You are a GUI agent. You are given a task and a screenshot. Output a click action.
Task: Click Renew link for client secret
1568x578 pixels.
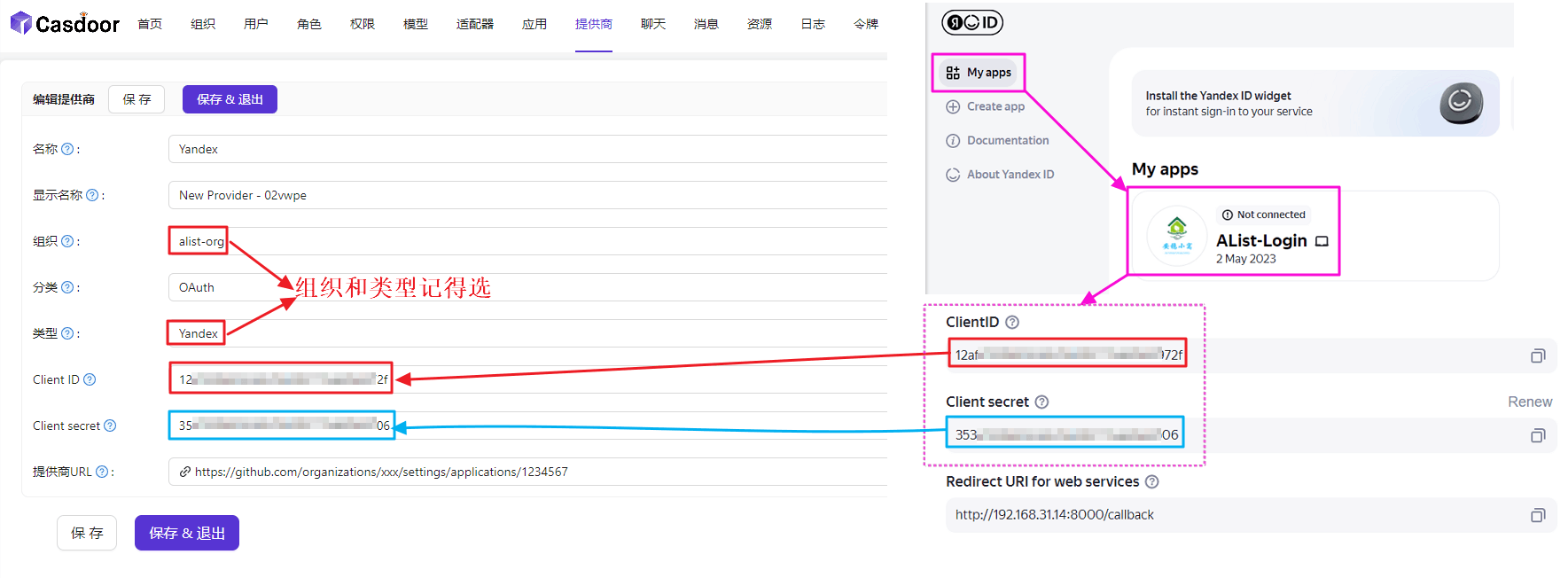[x=1529, y=402]
